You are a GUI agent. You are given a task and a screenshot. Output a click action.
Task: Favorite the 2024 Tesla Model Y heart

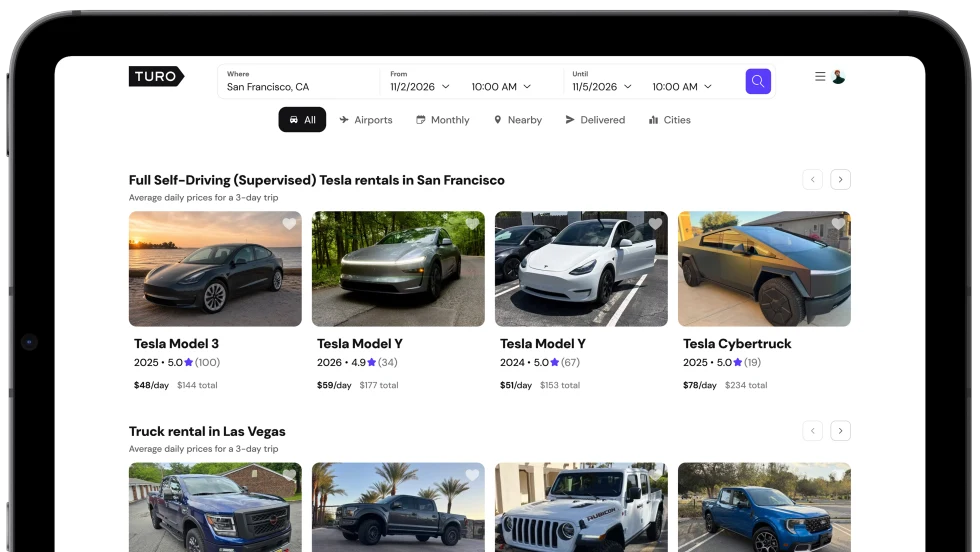click(x=655, y=224)
